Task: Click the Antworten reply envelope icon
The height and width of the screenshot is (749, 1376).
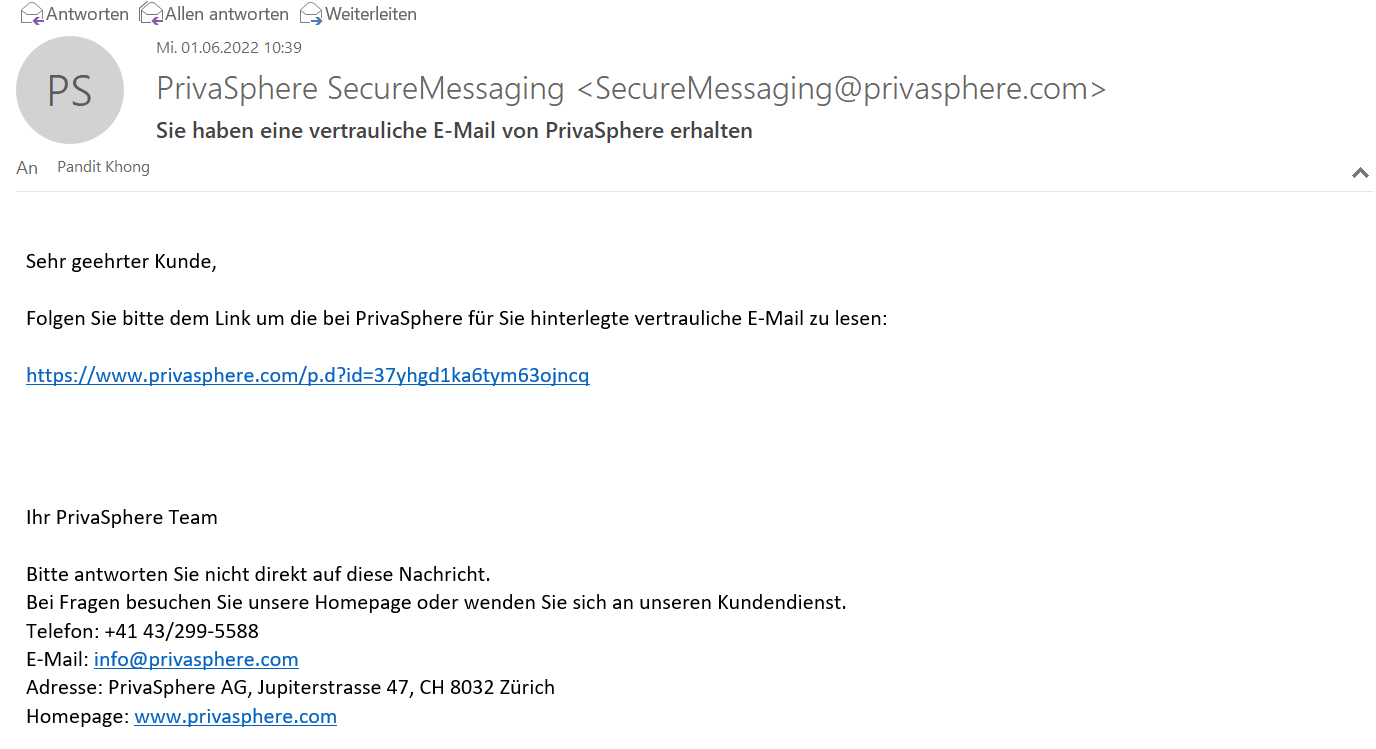Action: (x=32, y=14)
